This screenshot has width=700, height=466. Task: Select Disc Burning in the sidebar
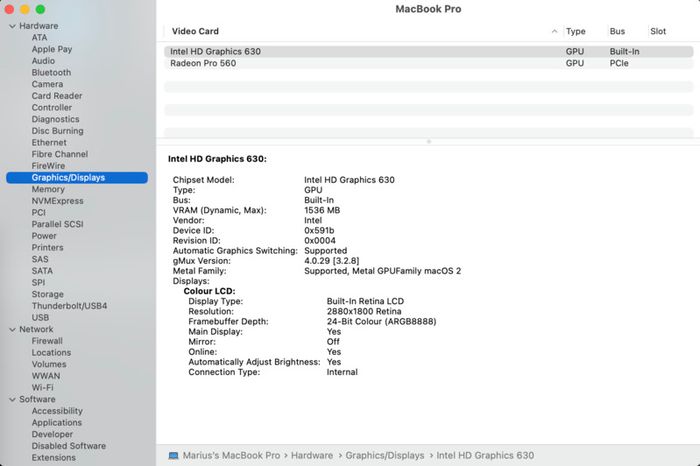(x=58, y=131)
